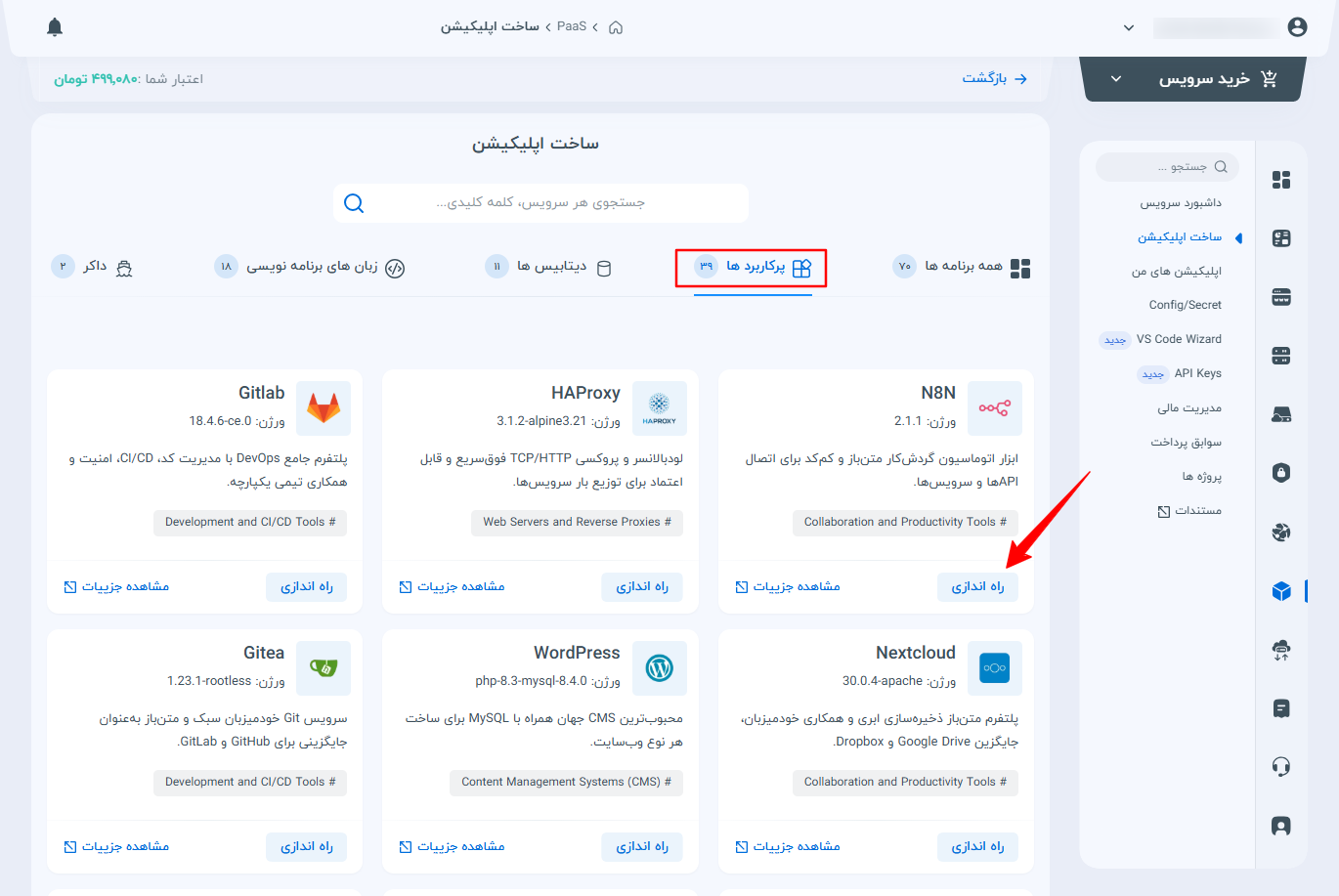Select the server rack icon in the icon rail
Image resolution: width=1339 pixels, height=896 pixels.
tap(1281, 356)
